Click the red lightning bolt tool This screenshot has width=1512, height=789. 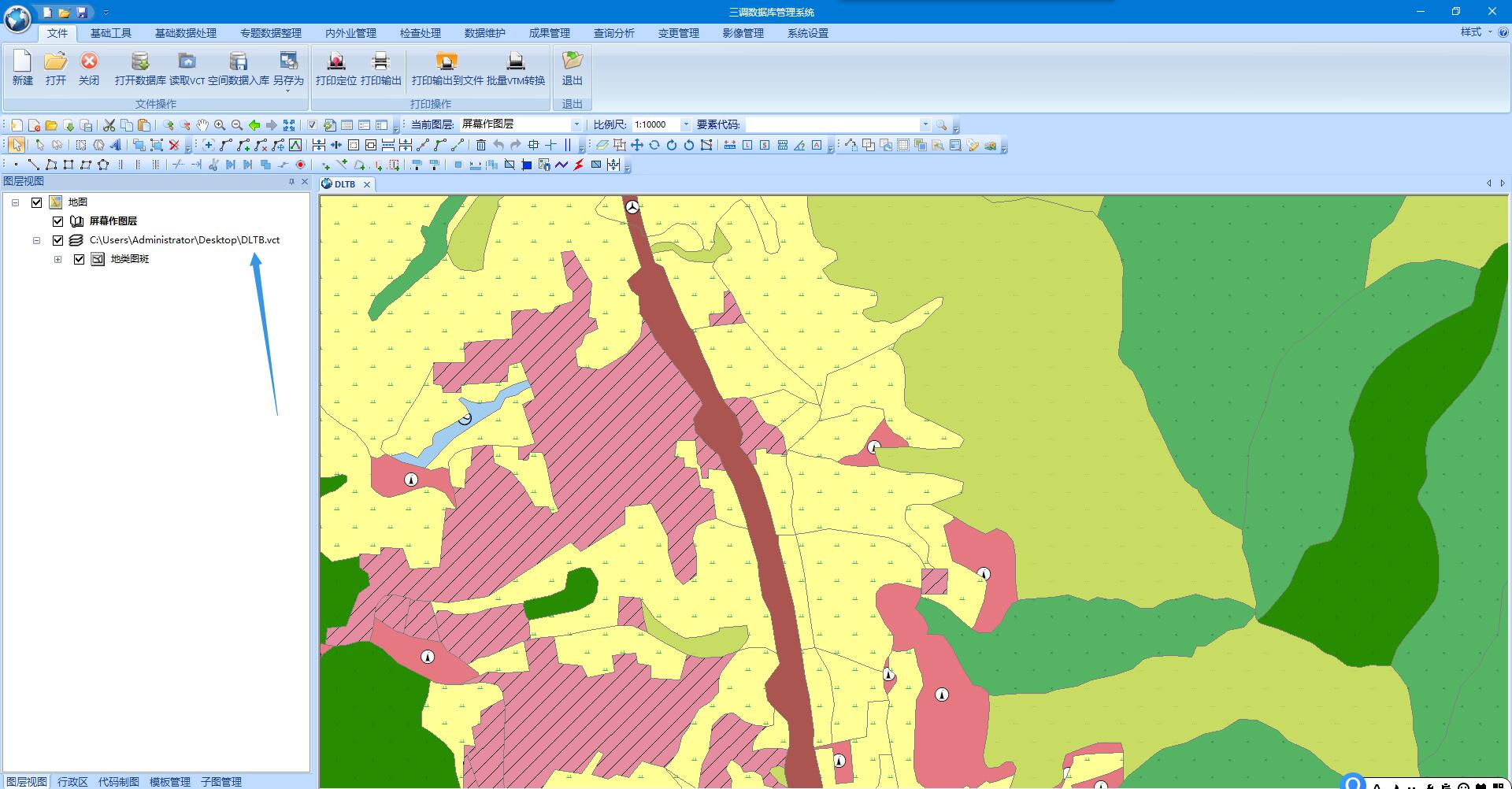pos(579,165)
